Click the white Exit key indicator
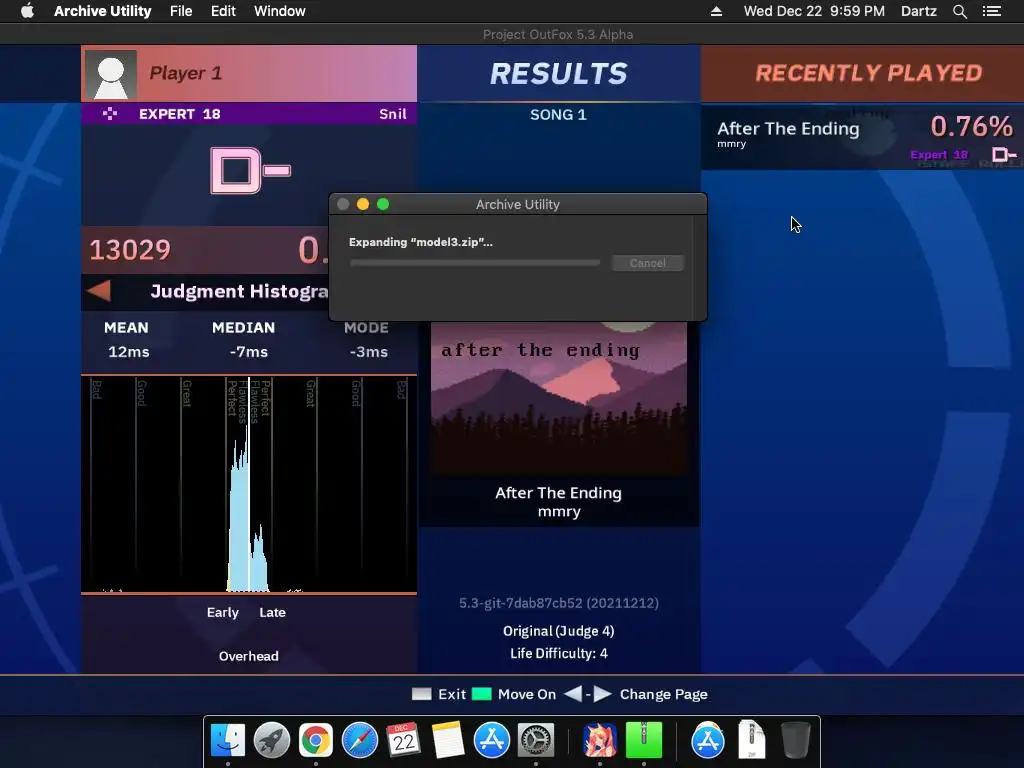 pyautogui.click(x=422, y=694)
